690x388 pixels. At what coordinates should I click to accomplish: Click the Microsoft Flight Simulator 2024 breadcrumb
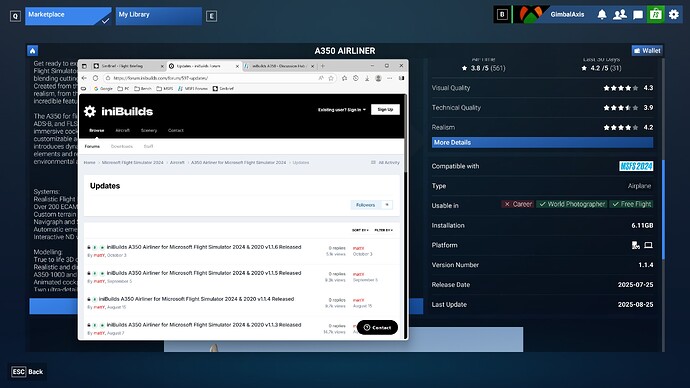[132, 163]
